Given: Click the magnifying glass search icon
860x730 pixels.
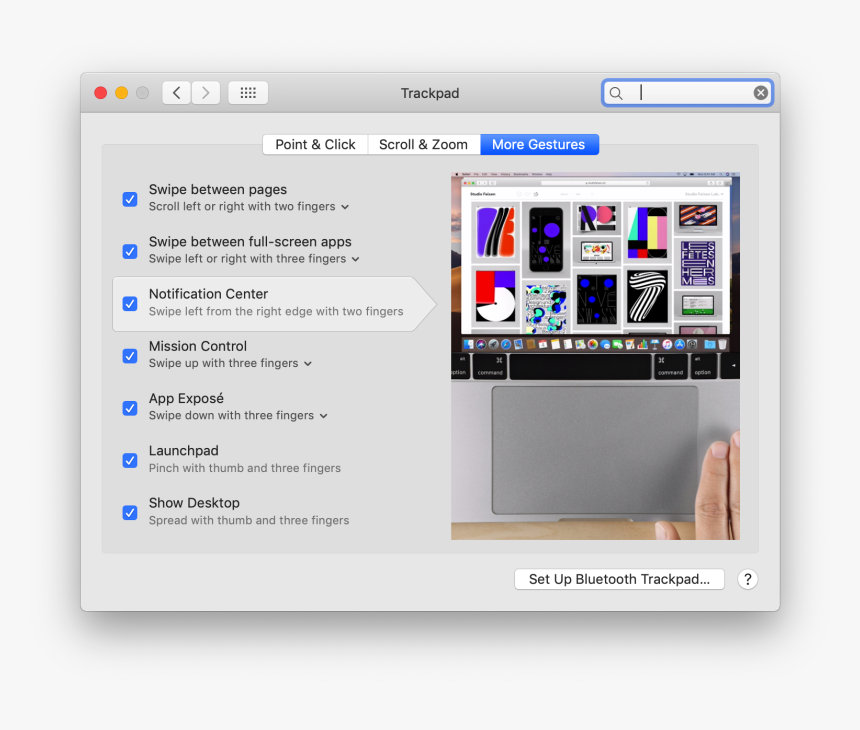Looking at the screenshot, I should 616,93.
